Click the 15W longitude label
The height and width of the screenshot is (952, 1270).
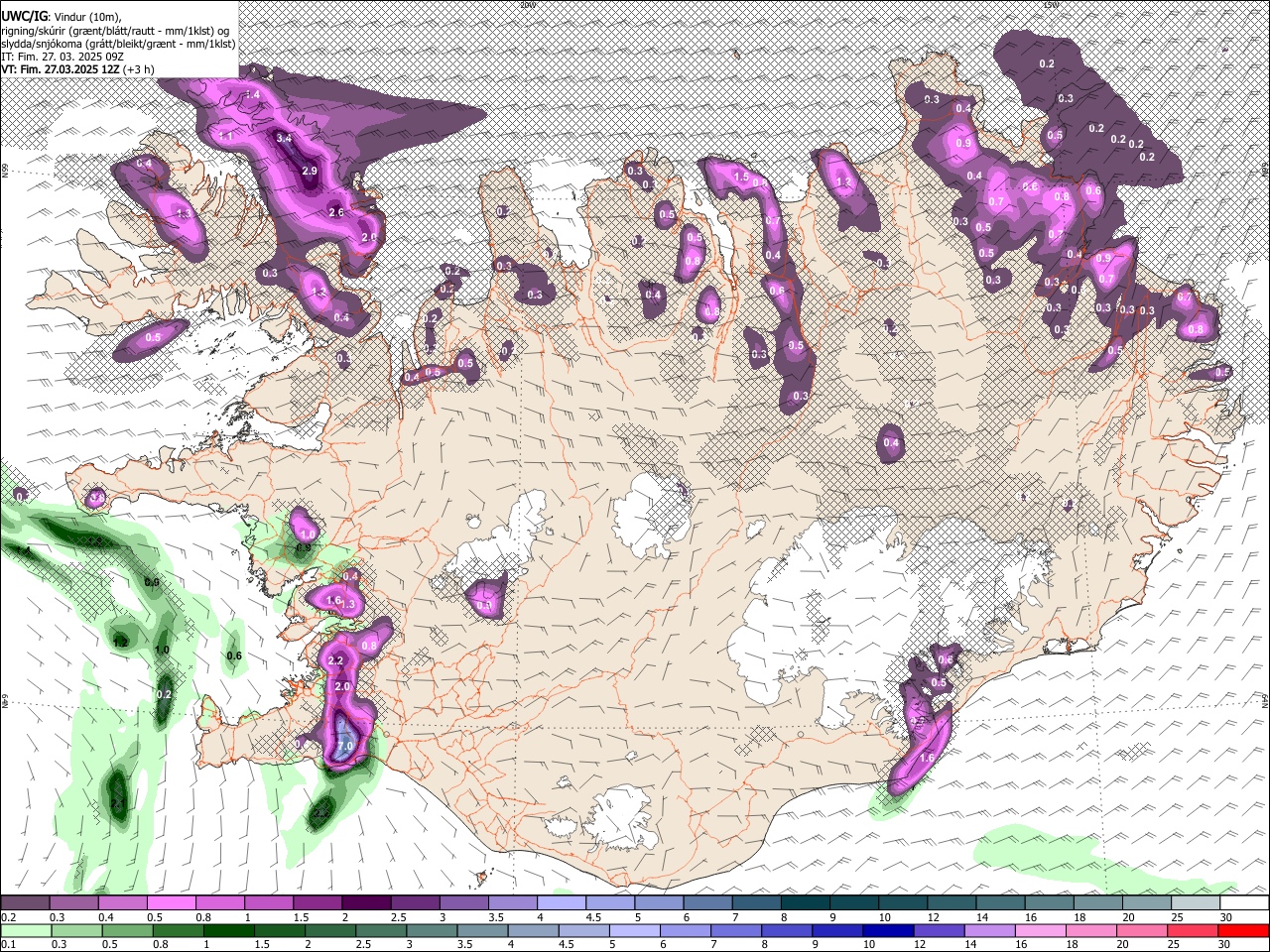[1051, 5]
